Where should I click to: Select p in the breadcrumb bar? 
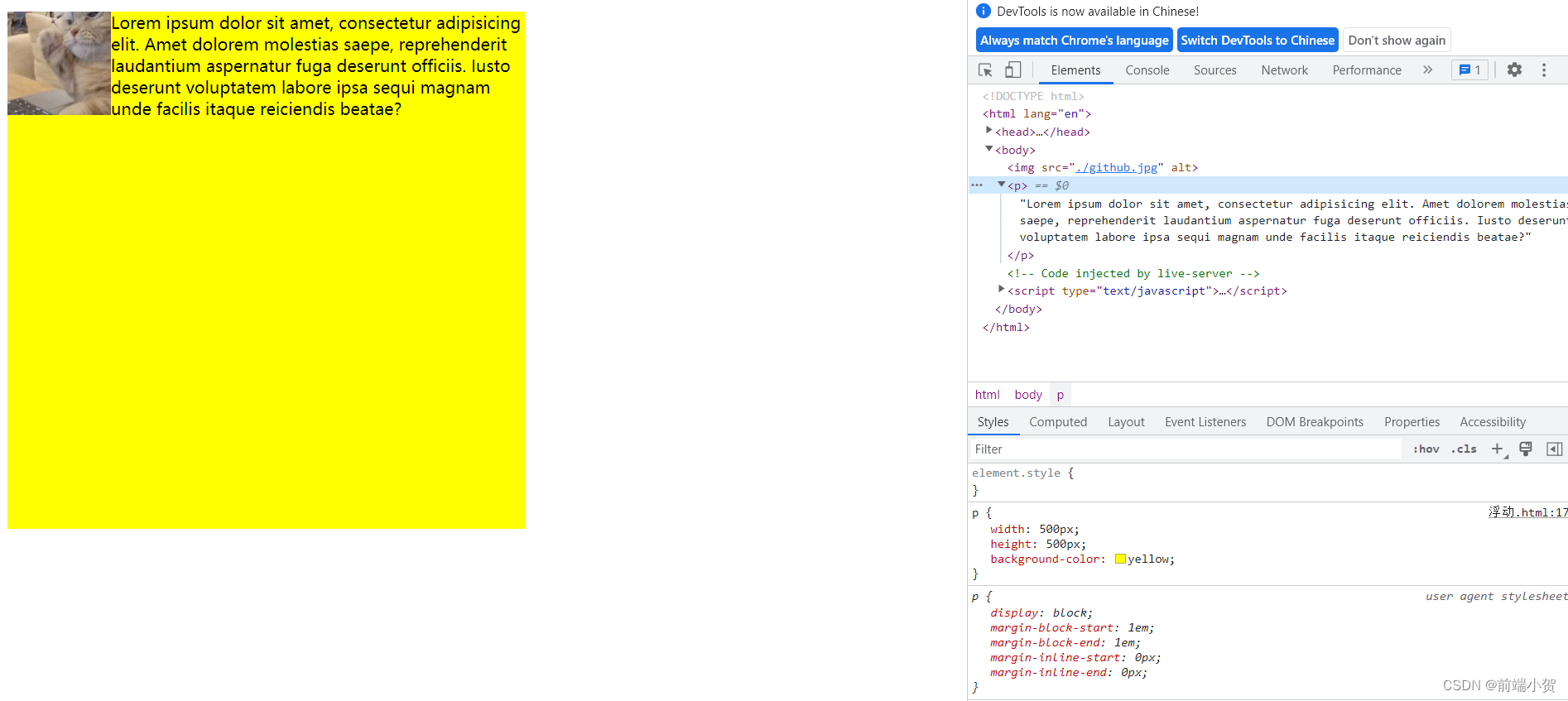pos(1061,395)
